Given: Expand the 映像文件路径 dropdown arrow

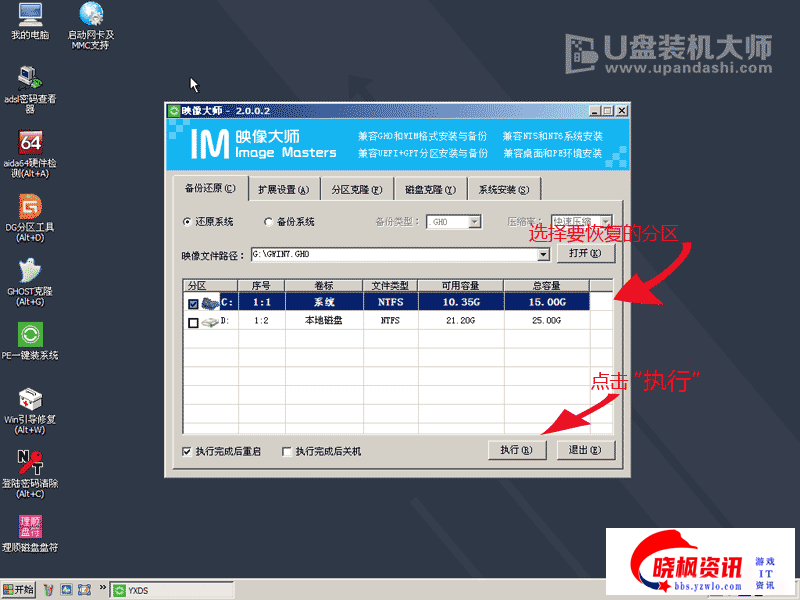Looking at the screenshot, I should click(x=544, y=255).
